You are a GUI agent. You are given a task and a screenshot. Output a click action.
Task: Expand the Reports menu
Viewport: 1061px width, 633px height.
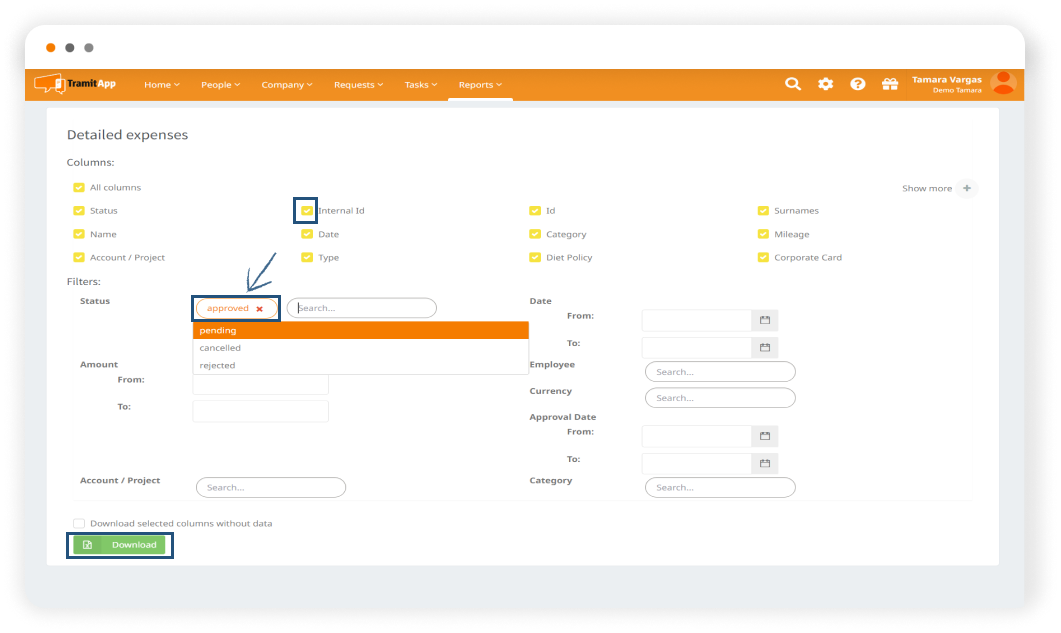(480, 85)
